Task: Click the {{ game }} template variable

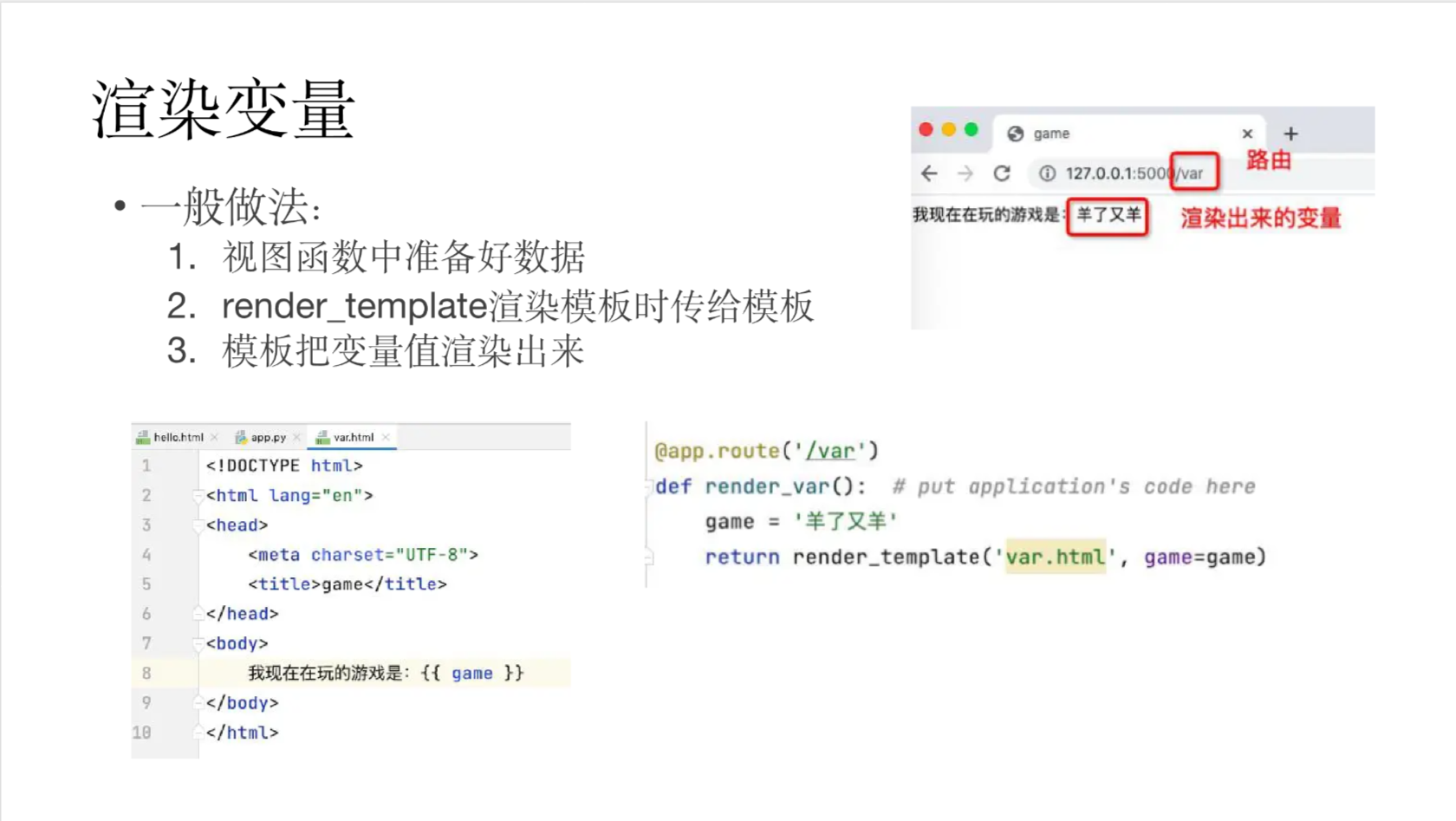Action: click(472, 673)
